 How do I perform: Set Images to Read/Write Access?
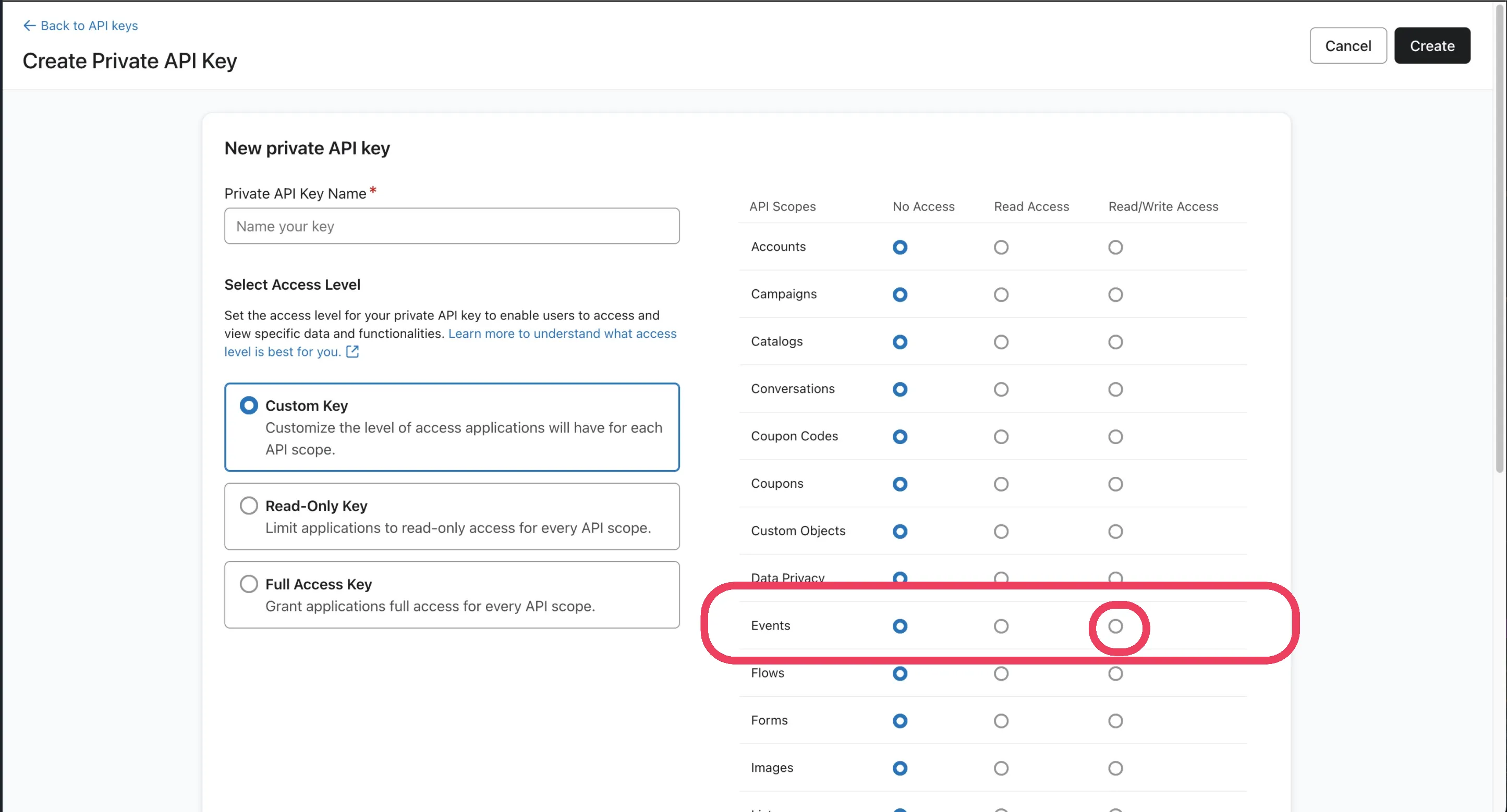coord(1115,768)
